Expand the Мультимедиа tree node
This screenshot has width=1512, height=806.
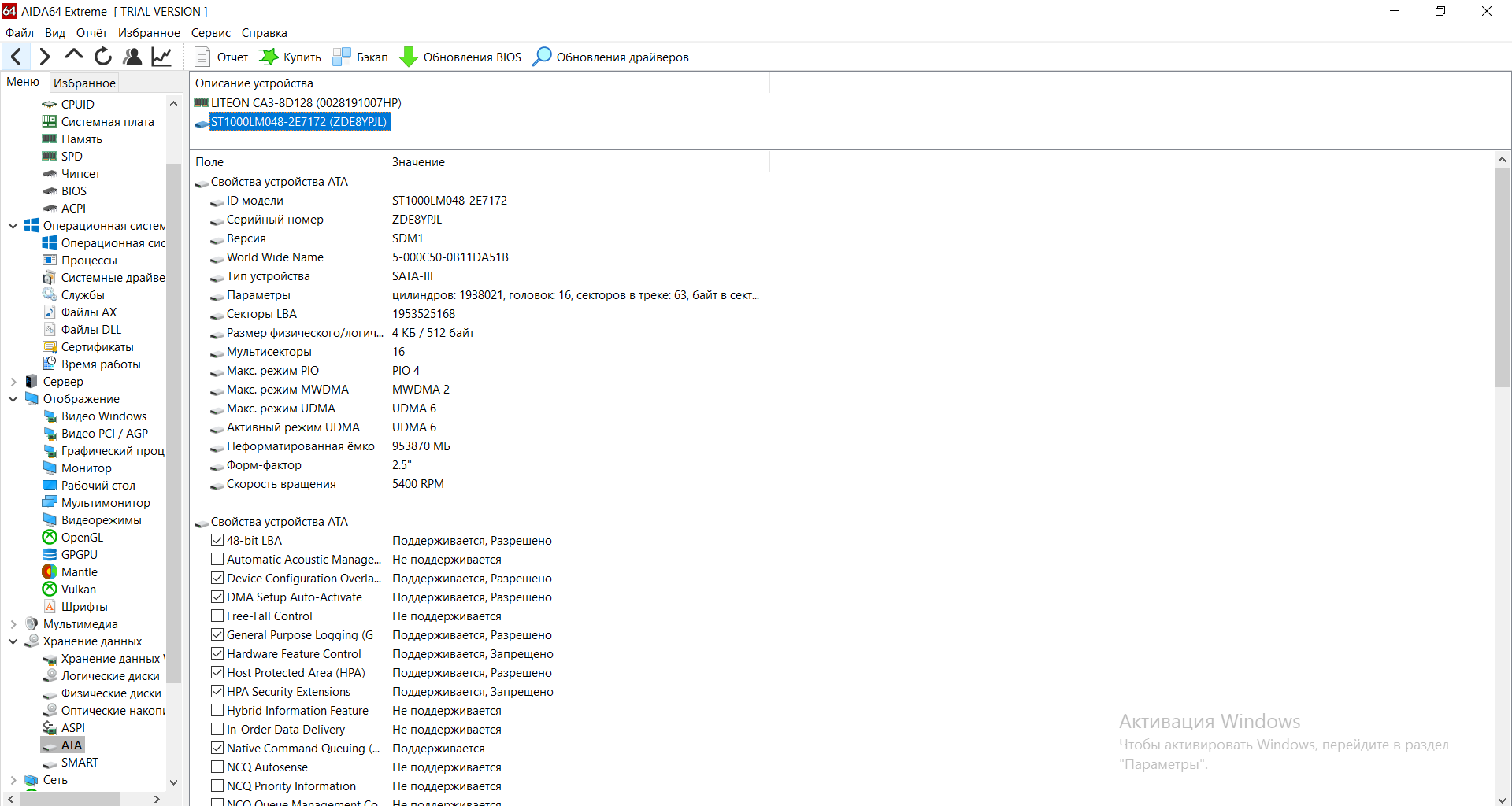click(13, 624)
